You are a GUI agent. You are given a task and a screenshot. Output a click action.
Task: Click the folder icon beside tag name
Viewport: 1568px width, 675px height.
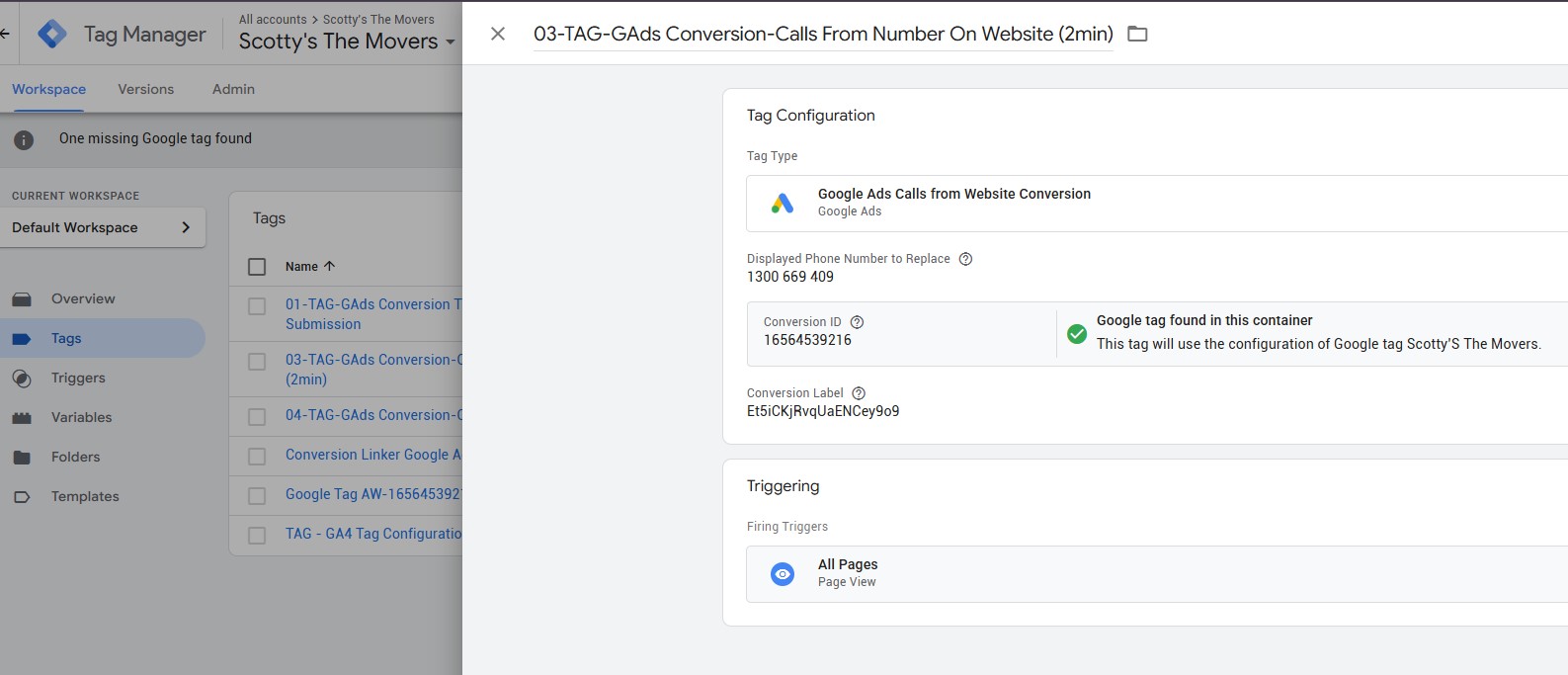click(x=1137, y=34)
